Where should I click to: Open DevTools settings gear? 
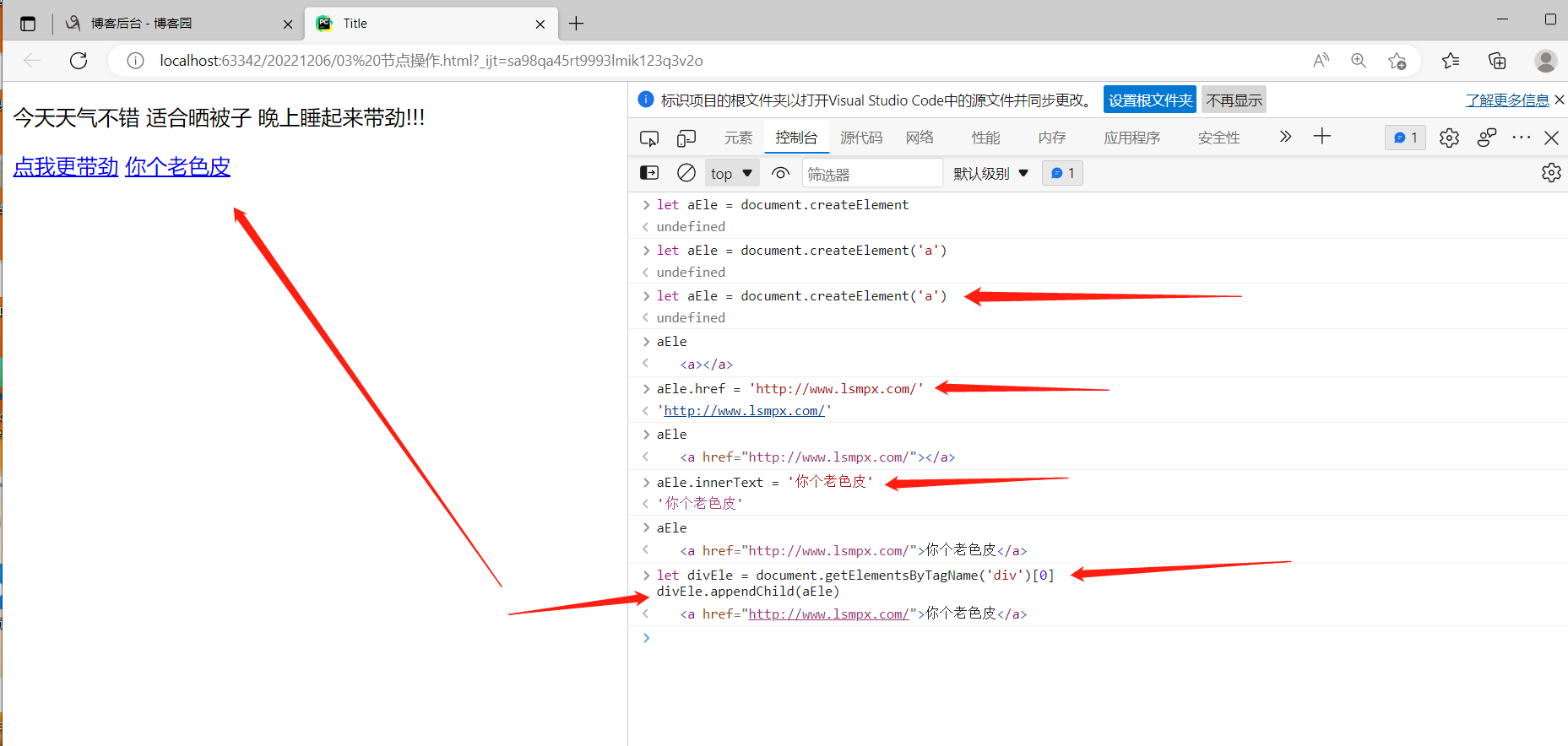click(1450, 138)
